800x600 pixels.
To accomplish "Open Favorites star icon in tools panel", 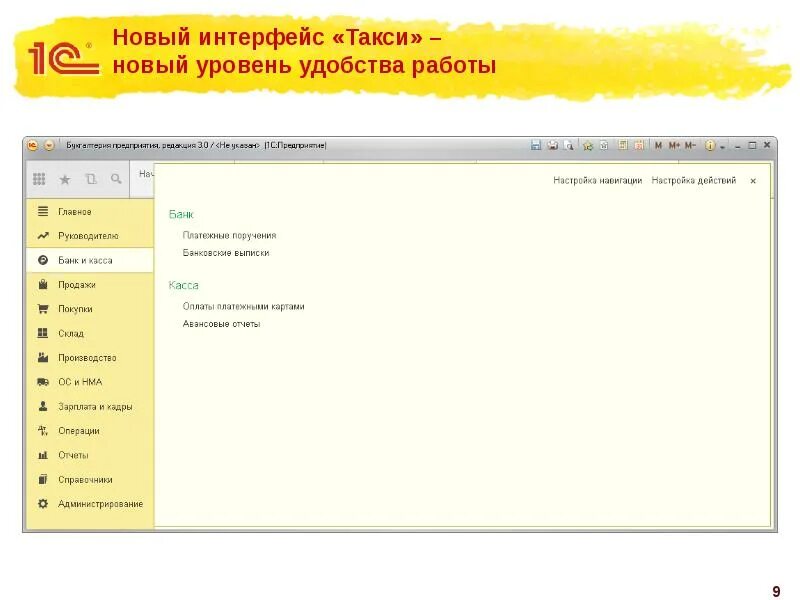I will pyautogui.click(x=65, y=179).
